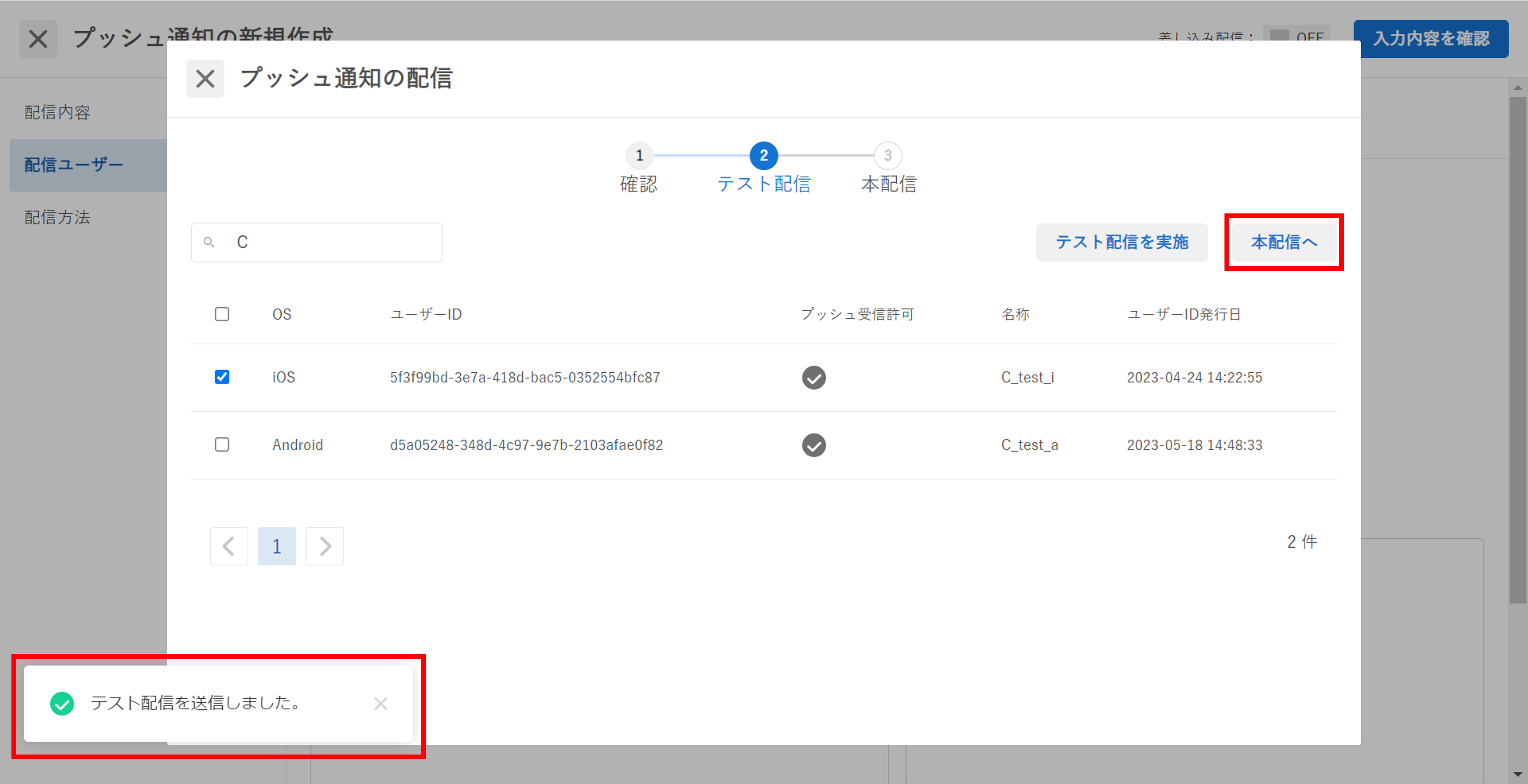Go to next page arrow
This screenshot has width=1528, height=784.
pyautogui.click(x=324, y=546)
